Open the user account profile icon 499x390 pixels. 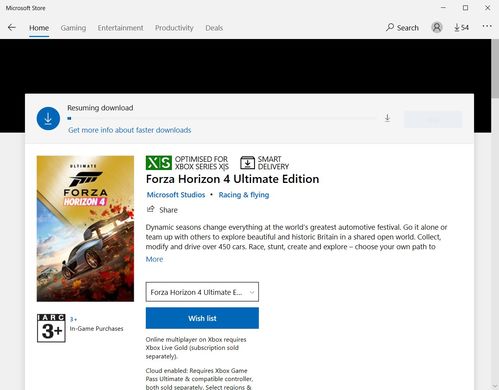[x=437, y=27]
